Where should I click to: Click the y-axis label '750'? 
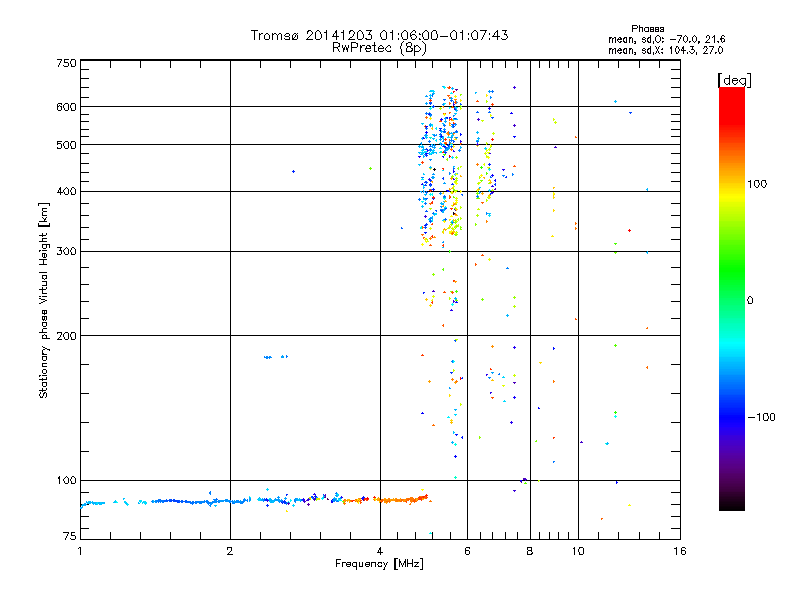(x=66, y=63)
